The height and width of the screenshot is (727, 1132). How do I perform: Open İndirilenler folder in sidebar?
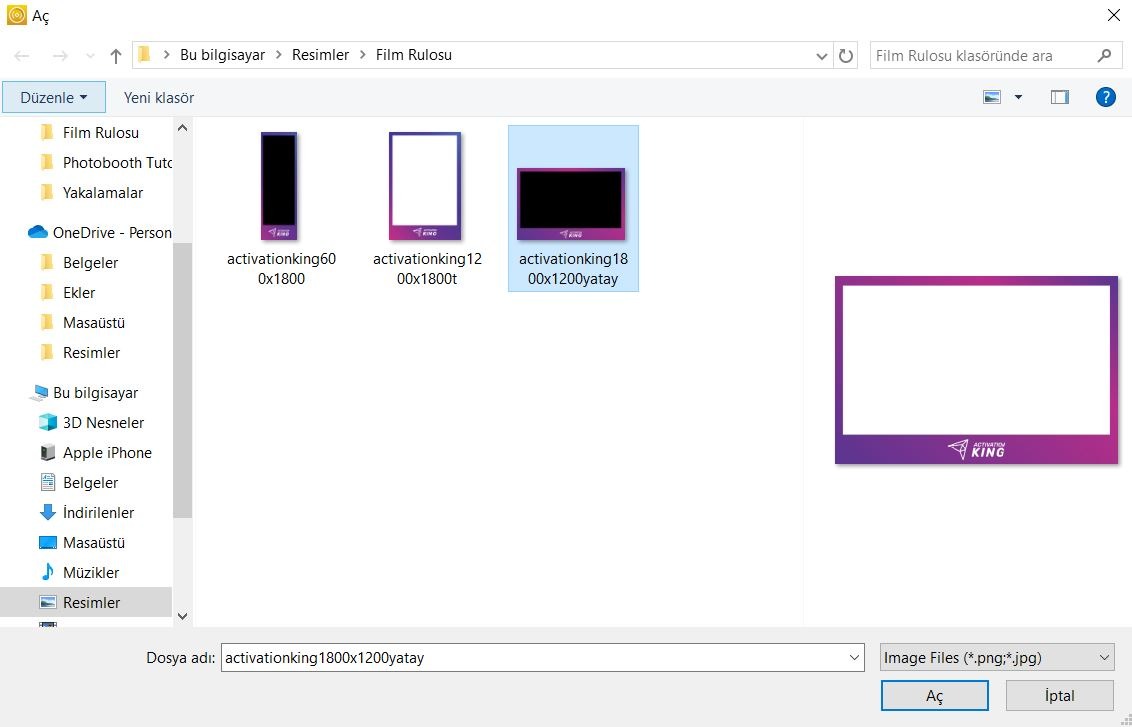97,512
